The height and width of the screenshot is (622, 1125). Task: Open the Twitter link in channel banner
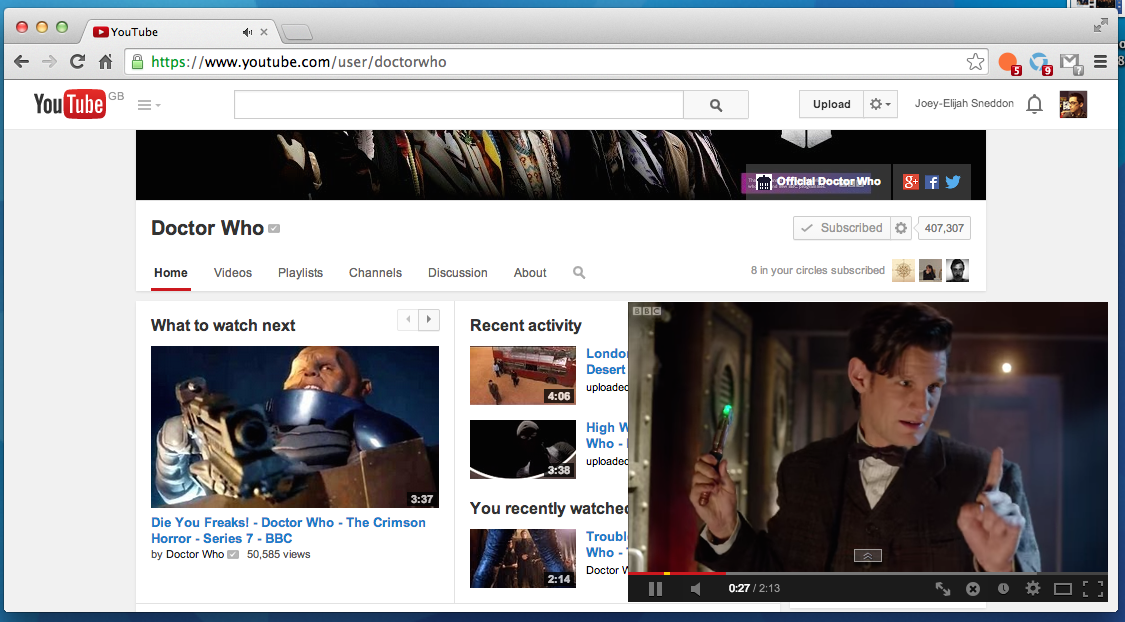click(952, 182)
